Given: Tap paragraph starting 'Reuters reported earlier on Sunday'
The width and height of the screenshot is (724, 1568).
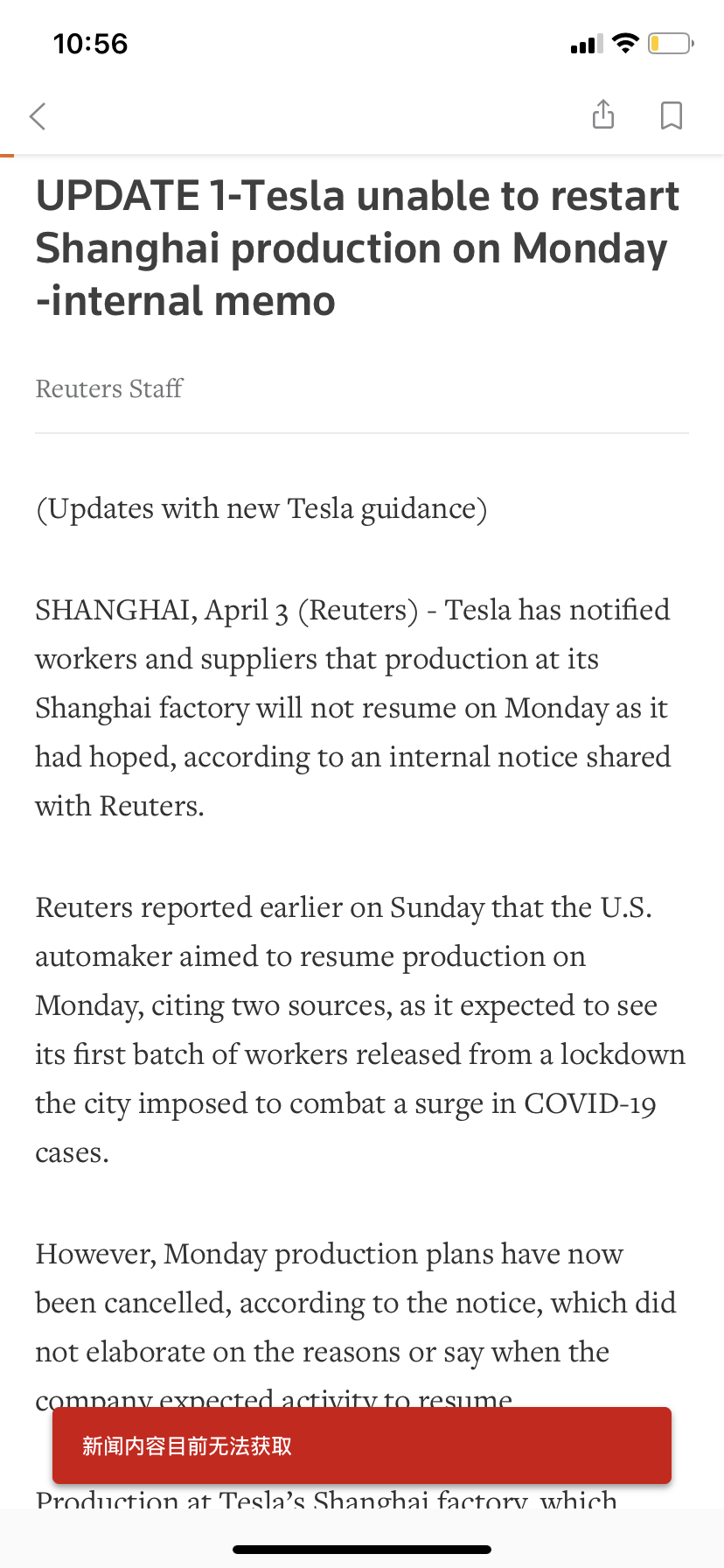Looking at the screenshot, I should [360, 1030].
